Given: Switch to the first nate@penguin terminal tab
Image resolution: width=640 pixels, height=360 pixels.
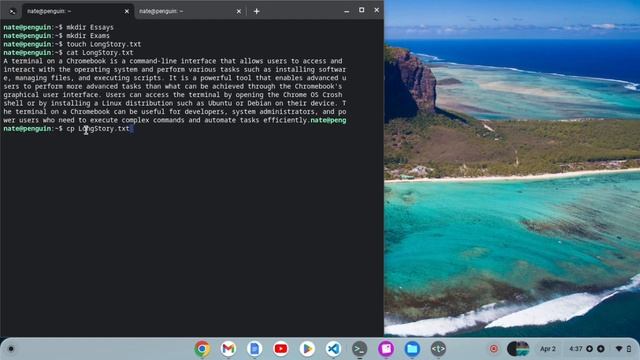Looking at the screenshot, I should [78, 11].
